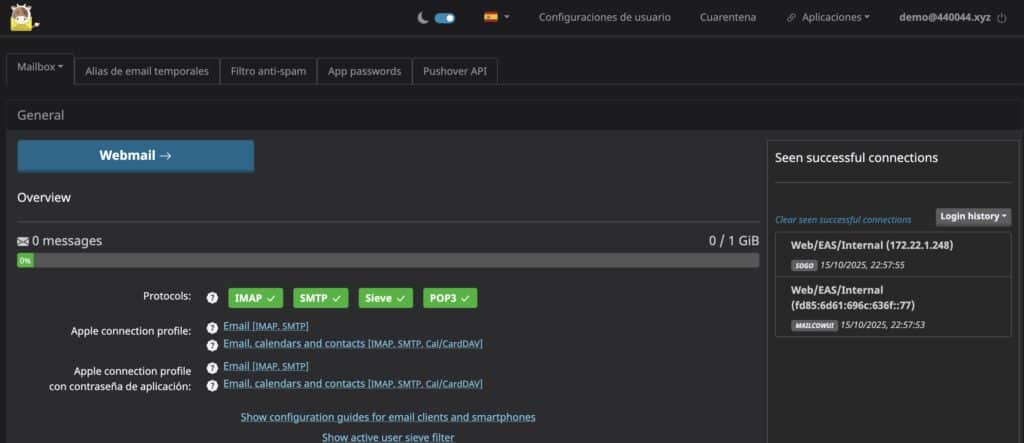Click help icon beside app-password Email, calendars and contacts

tap(212, 385)
